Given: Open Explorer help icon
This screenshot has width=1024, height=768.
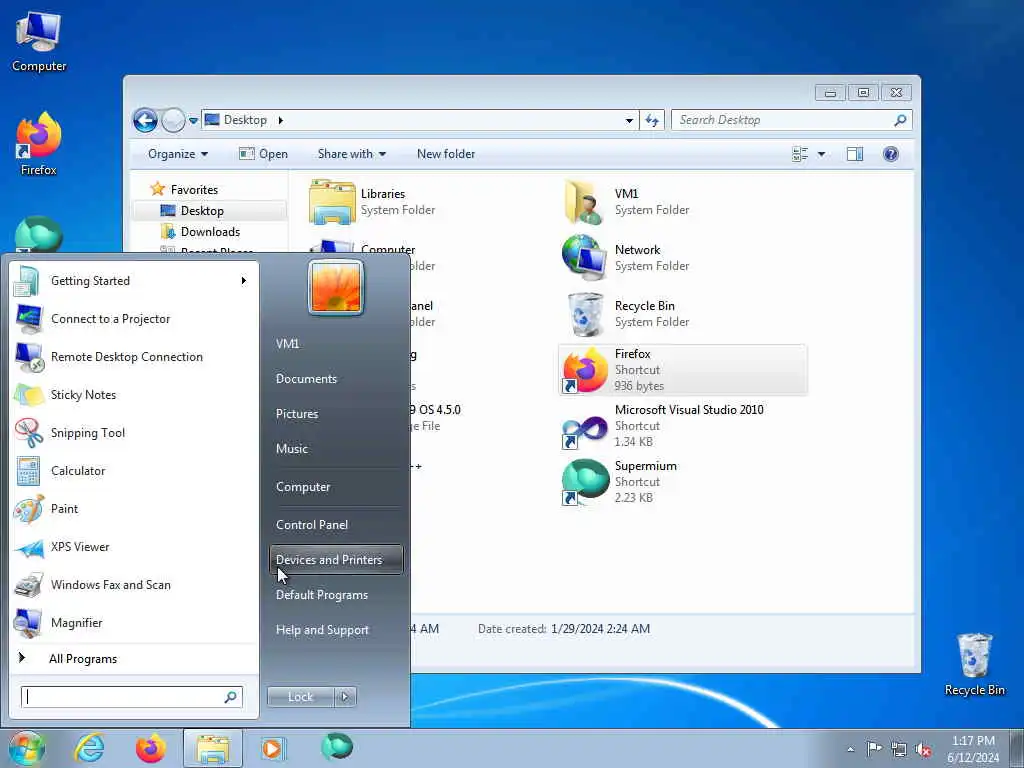Looking at the screenshot, I should coord(891,154).
